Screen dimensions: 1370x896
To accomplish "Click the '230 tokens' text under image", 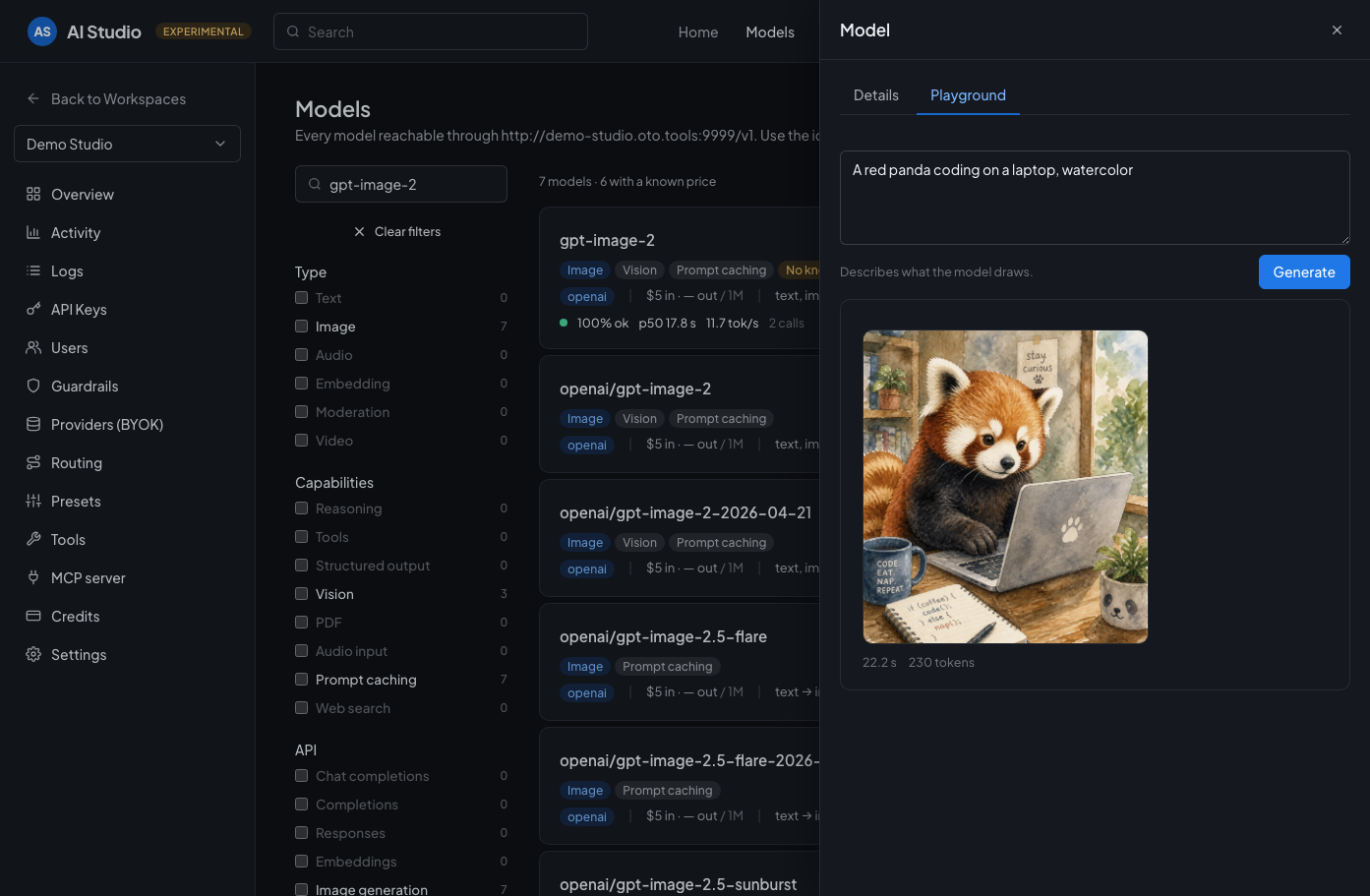I will (941, 663).
